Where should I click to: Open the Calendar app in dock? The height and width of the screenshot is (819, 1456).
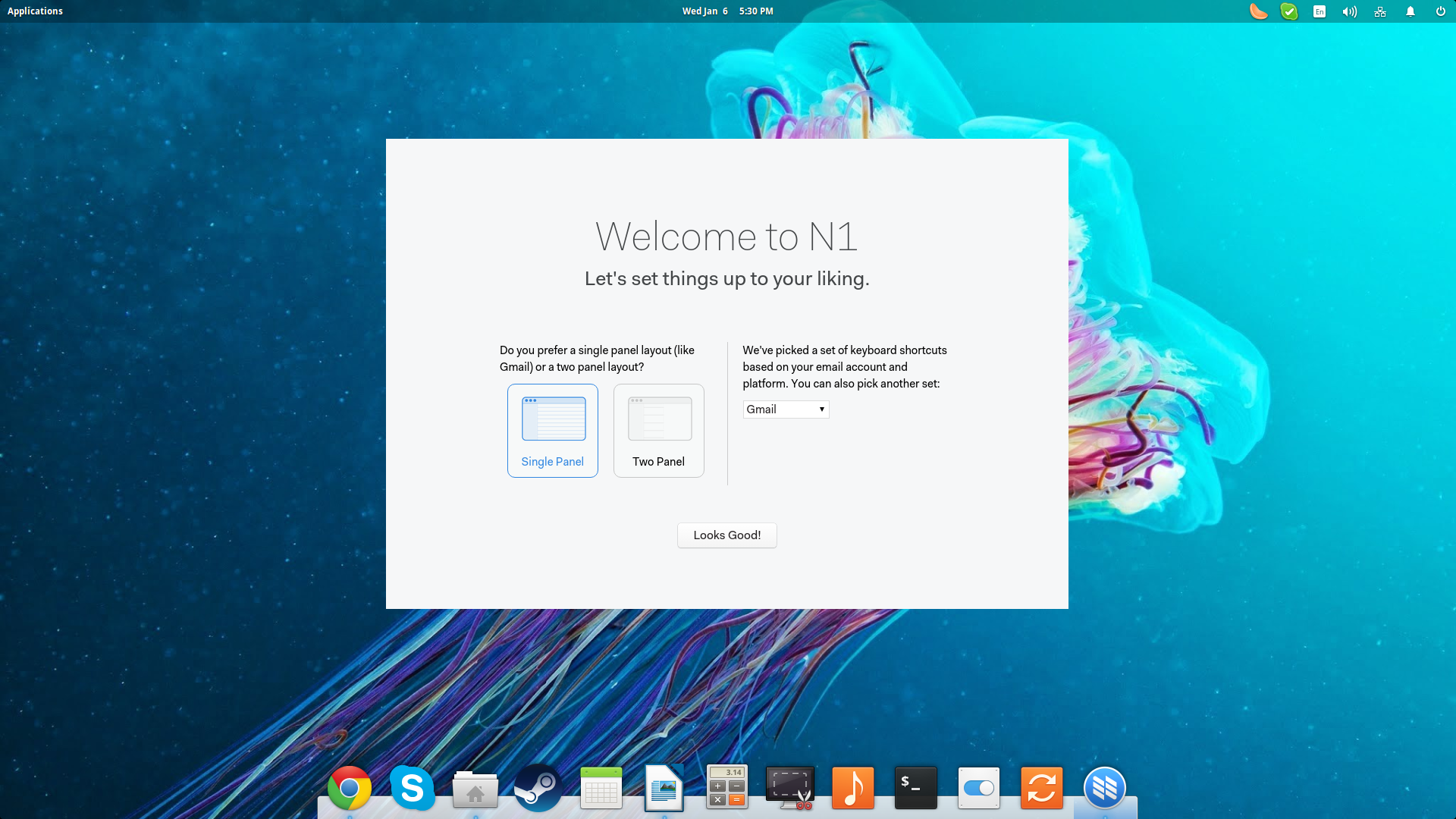click(601, 789)
